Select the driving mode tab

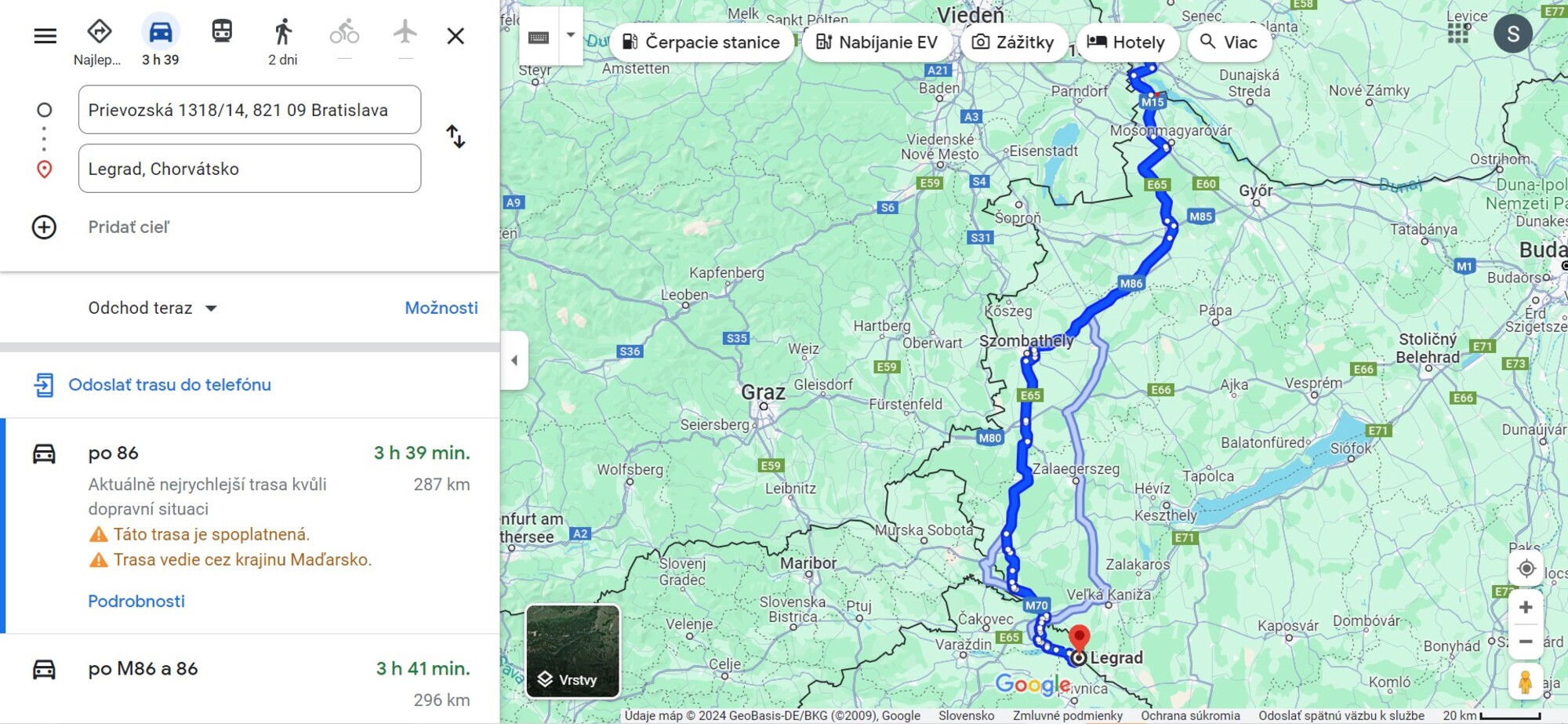click(161, 33)
